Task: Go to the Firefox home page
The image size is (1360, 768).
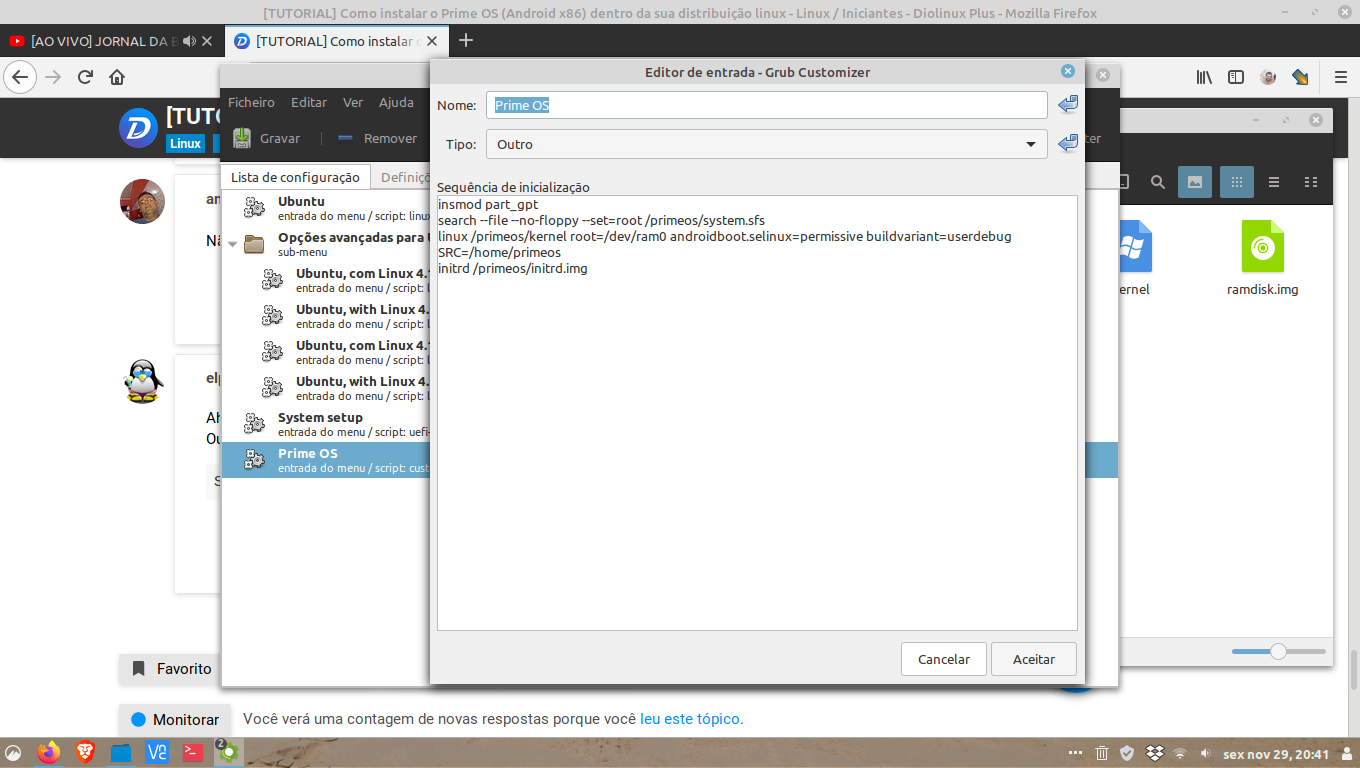Action: 117,77
